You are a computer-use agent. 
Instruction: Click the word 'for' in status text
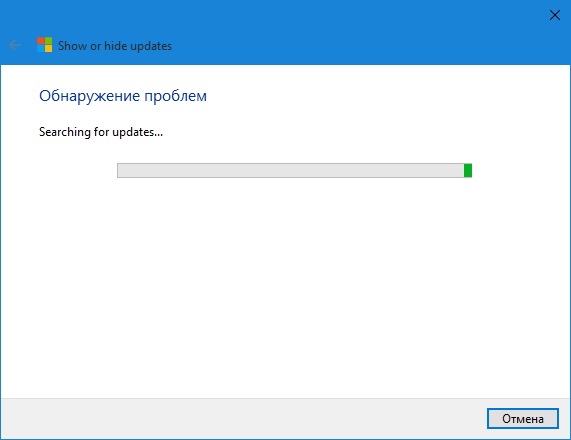click(x=102, y=131)
